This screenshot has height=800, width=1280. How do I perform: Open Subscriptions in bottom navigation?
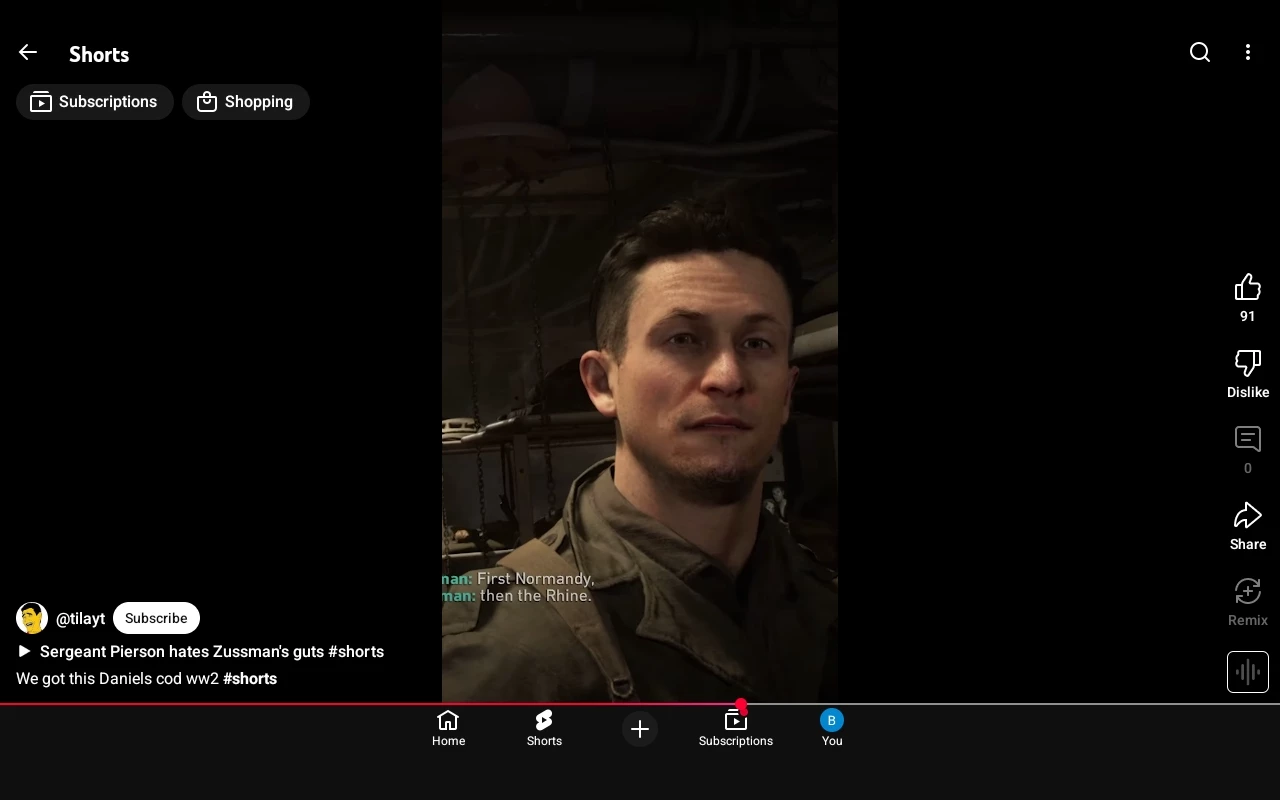pos(736,728)
